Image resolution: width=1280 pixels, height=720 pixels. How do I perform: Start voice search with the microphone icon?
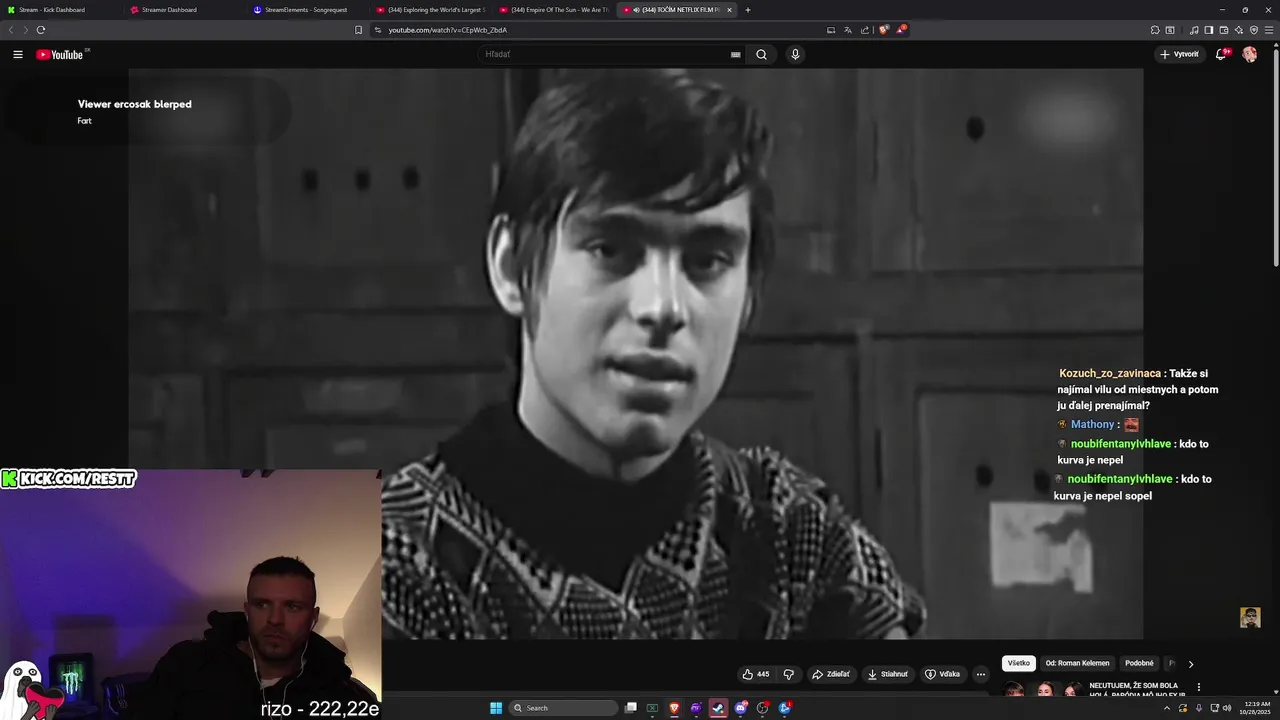pos(795,54)
